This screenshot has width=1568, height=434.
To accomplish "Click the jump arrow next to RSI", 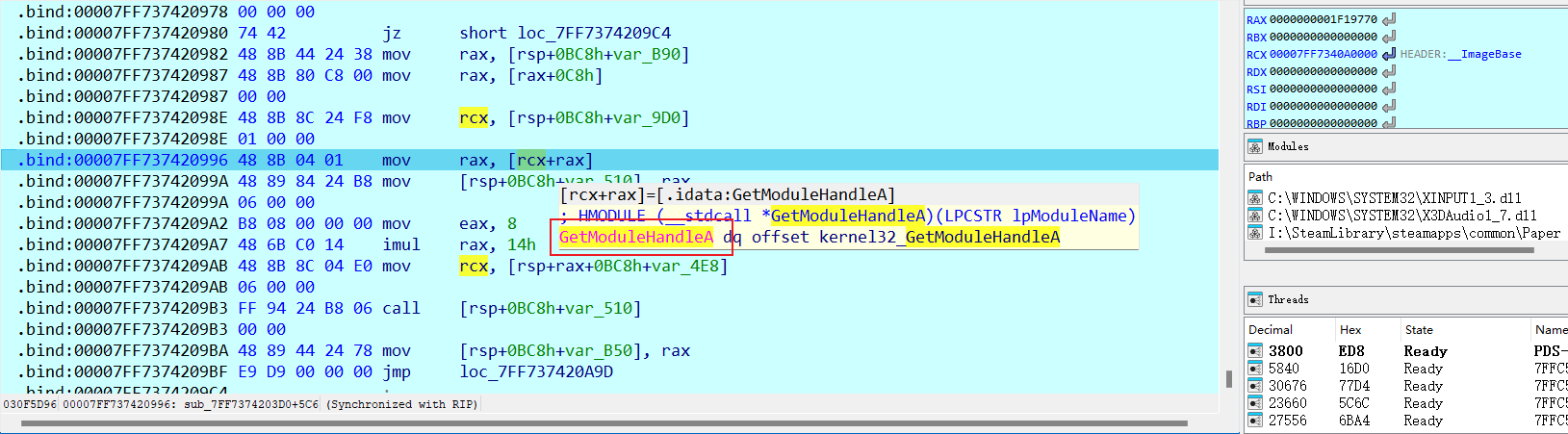I will point(1389,89).
